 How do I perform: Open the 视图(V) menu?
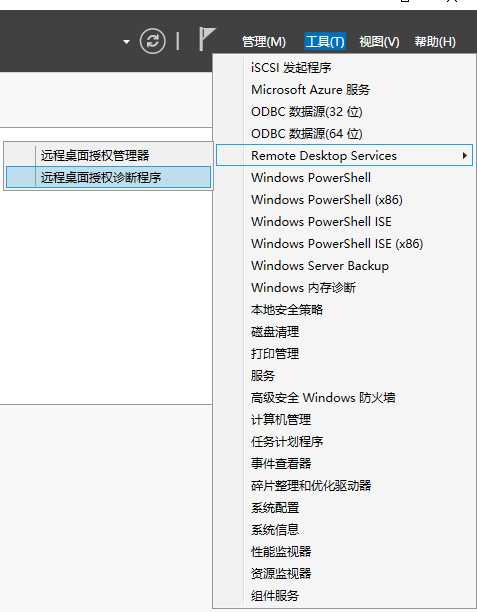[379, 41]
